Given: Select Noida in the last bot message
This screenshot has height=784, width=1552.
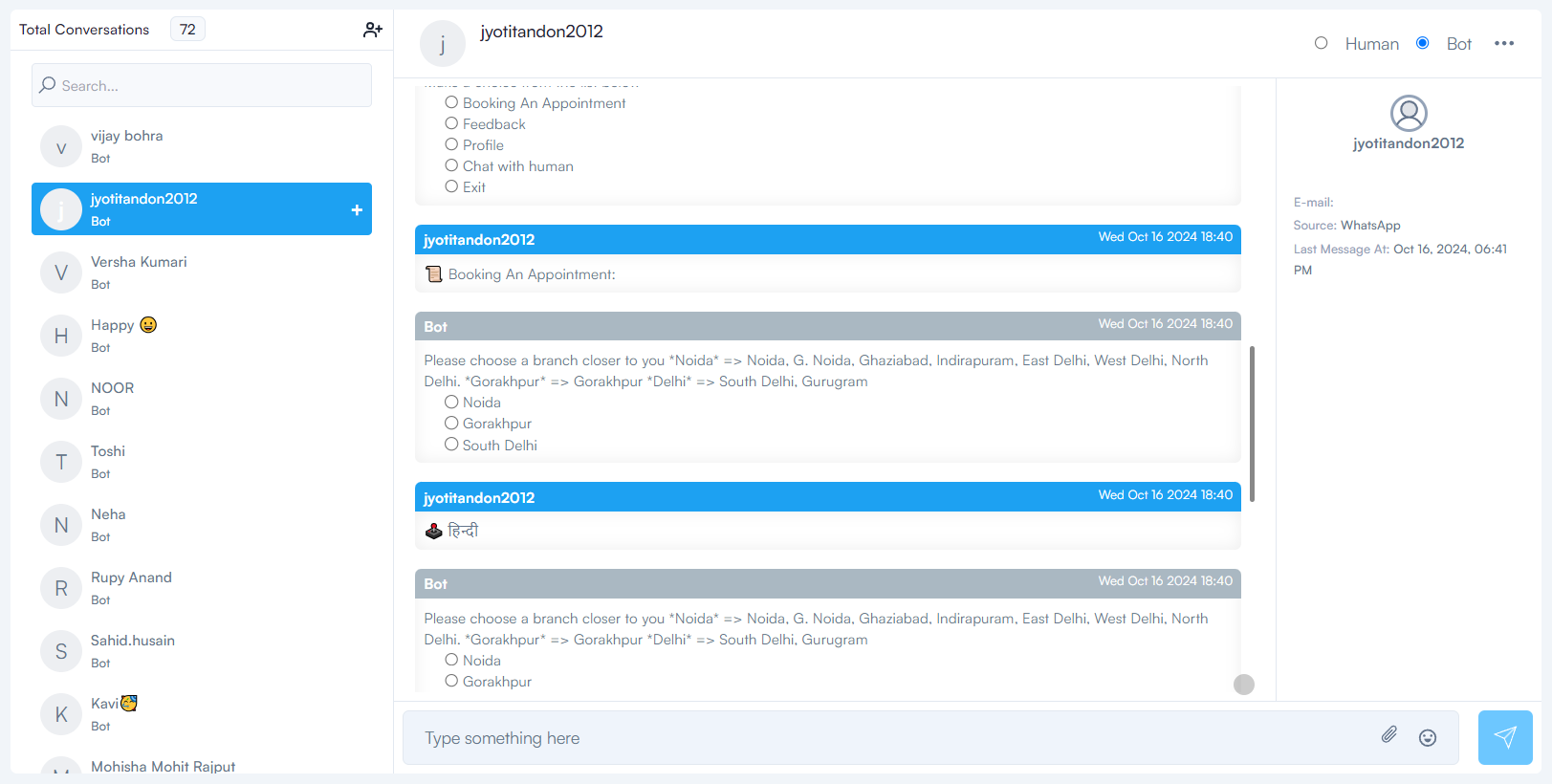Looking at the screenshot, I should (451, 660).
